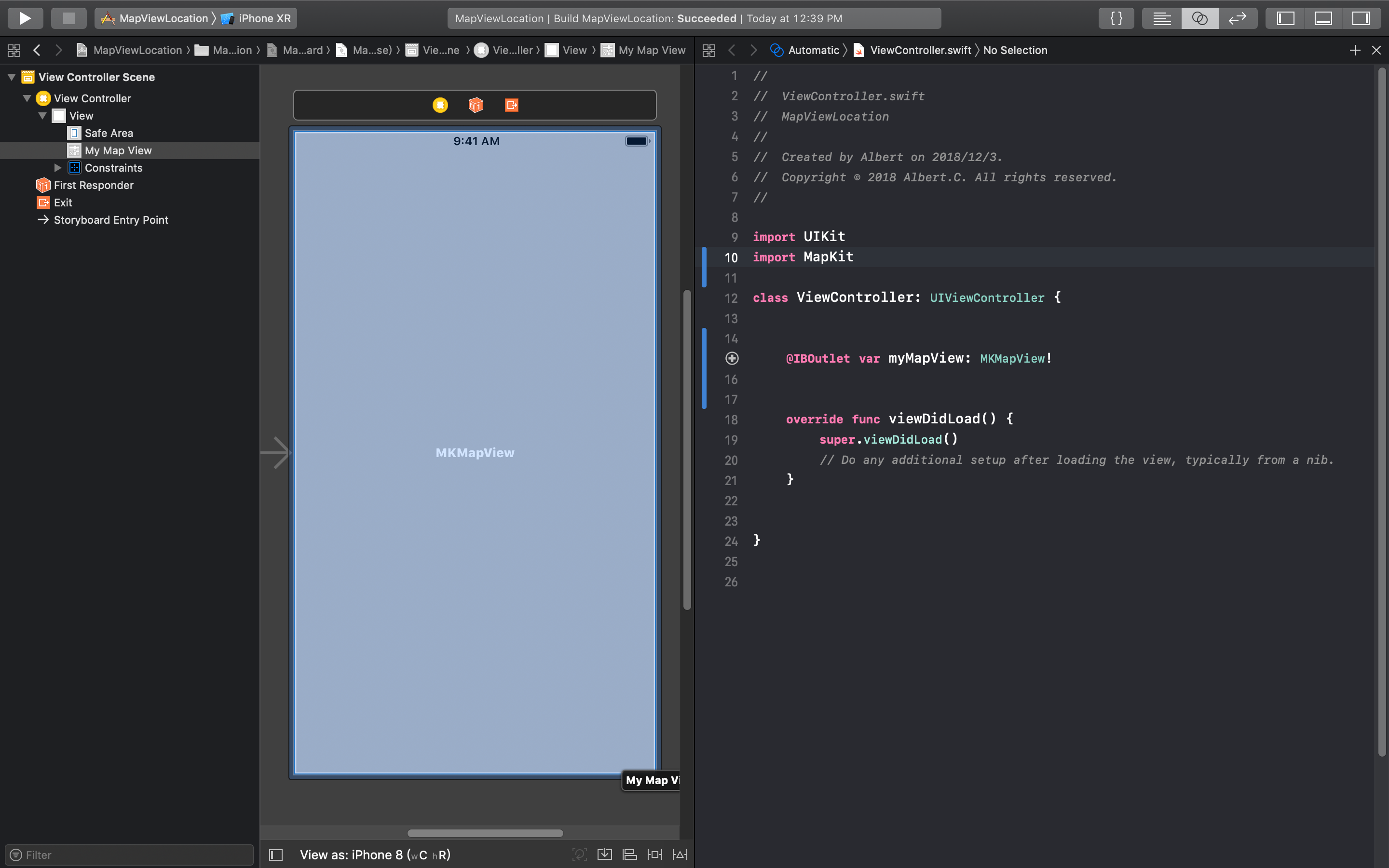Open Add New Constraints popup
This screenshot has height=868, width=1389.
coord(654,855)
